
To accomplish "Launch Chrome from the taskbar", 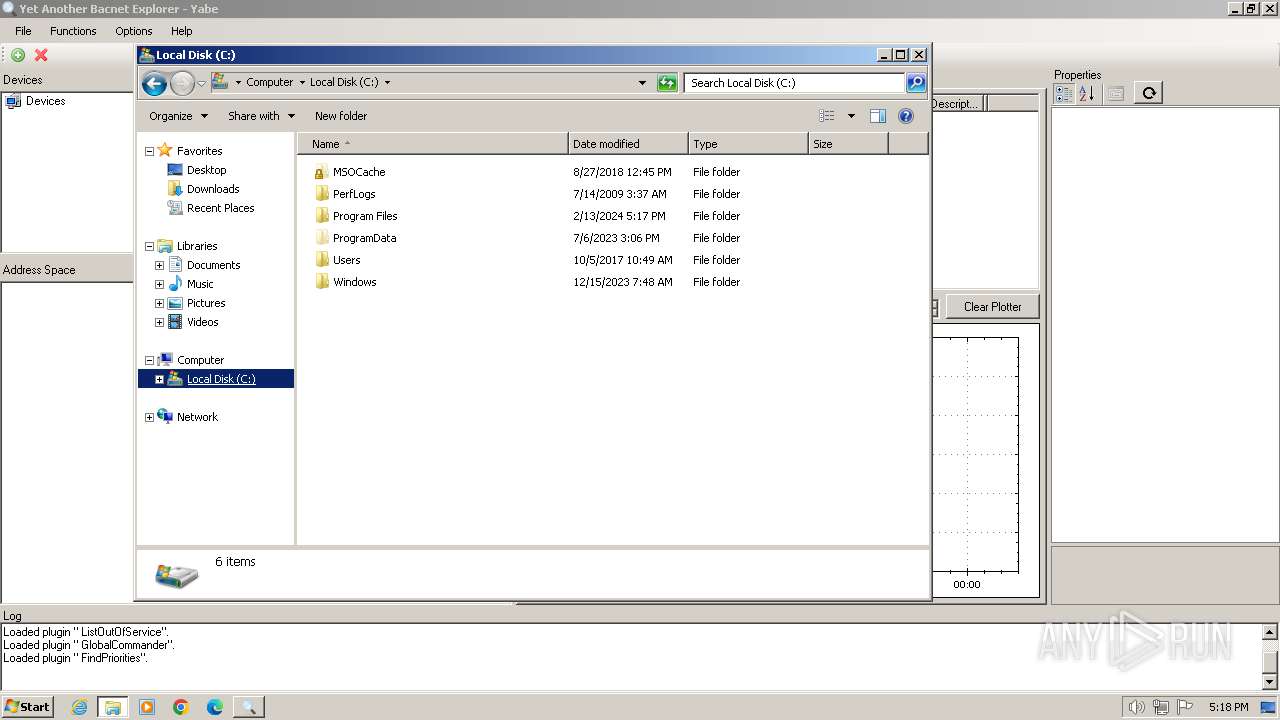I will tap(181, 707).
